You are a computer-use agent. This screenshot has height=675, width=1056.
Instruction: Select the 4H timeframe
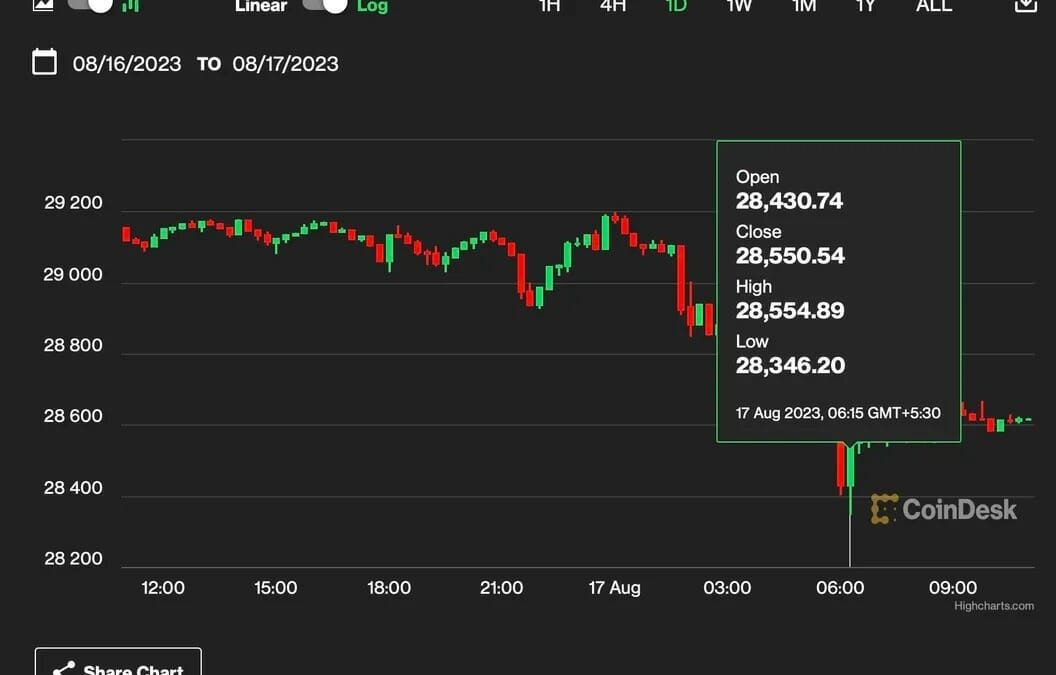[x=613, y=5]
